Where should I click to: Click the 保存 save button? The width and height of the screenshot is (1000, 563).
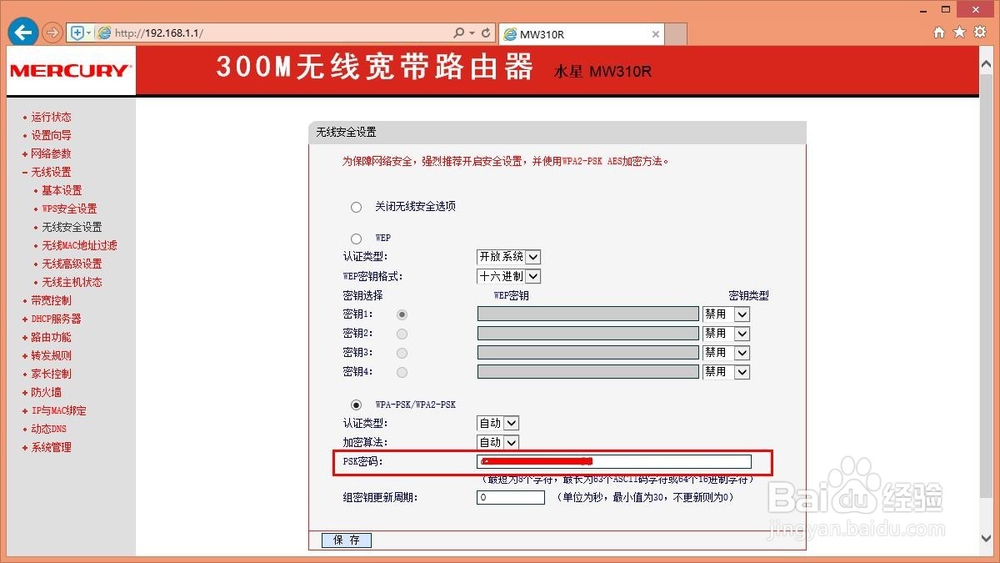[x=346, y=540]
